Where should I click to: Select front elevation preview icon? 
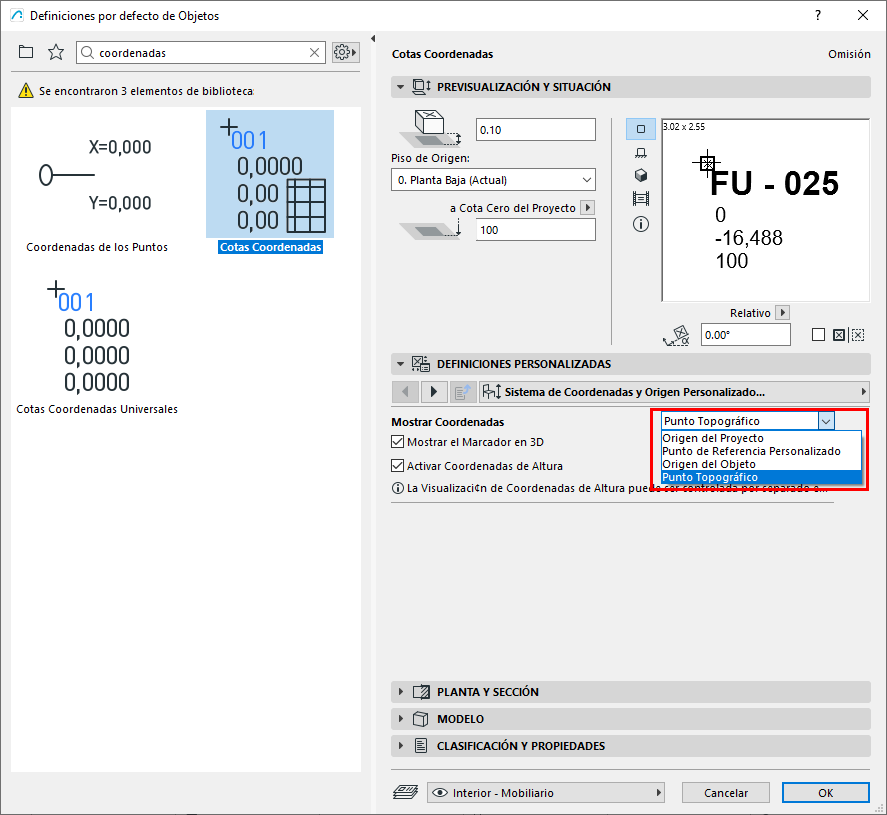640,153
